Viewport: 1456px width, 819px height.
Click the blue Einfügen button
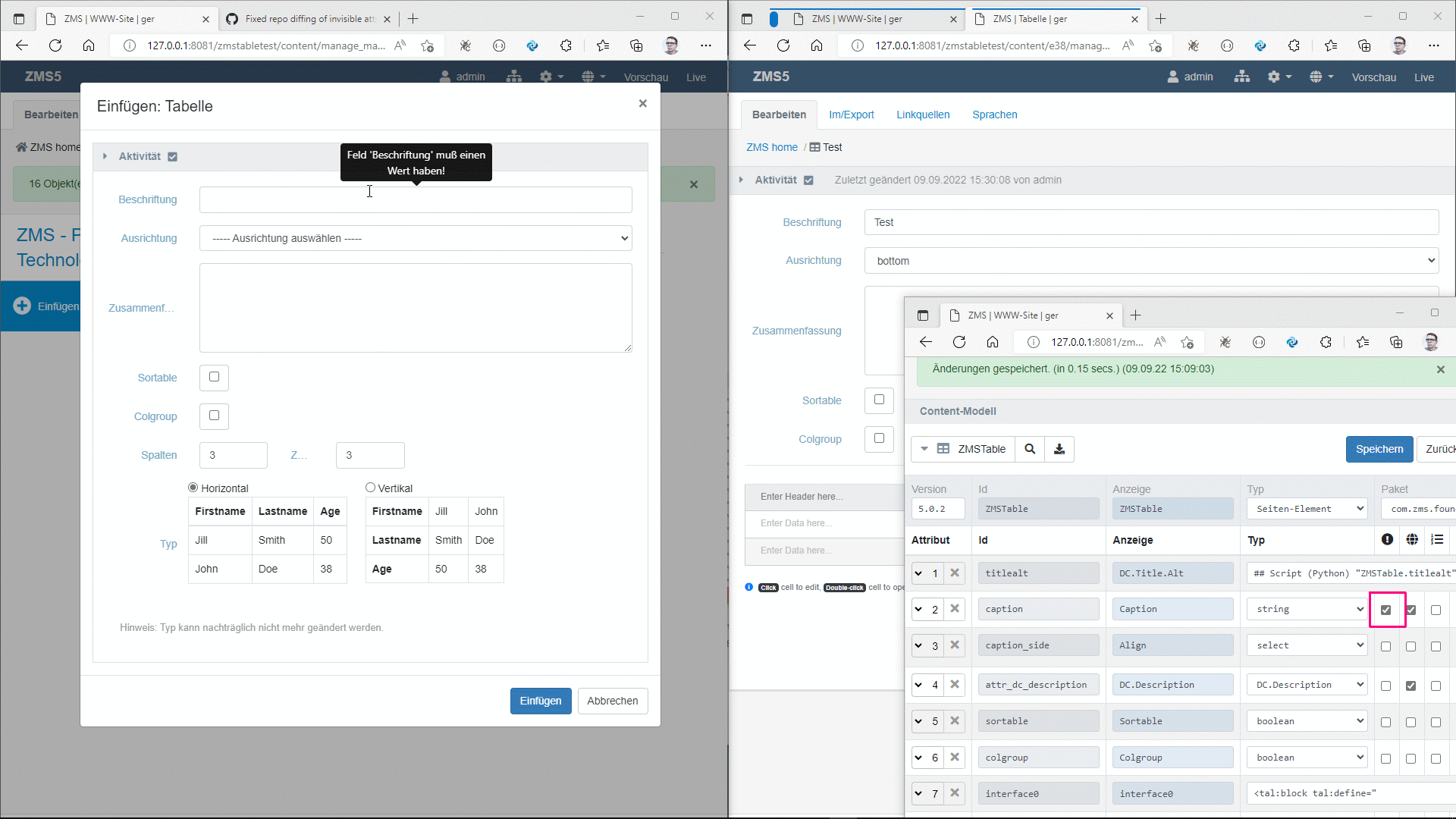tap(540, 701)
